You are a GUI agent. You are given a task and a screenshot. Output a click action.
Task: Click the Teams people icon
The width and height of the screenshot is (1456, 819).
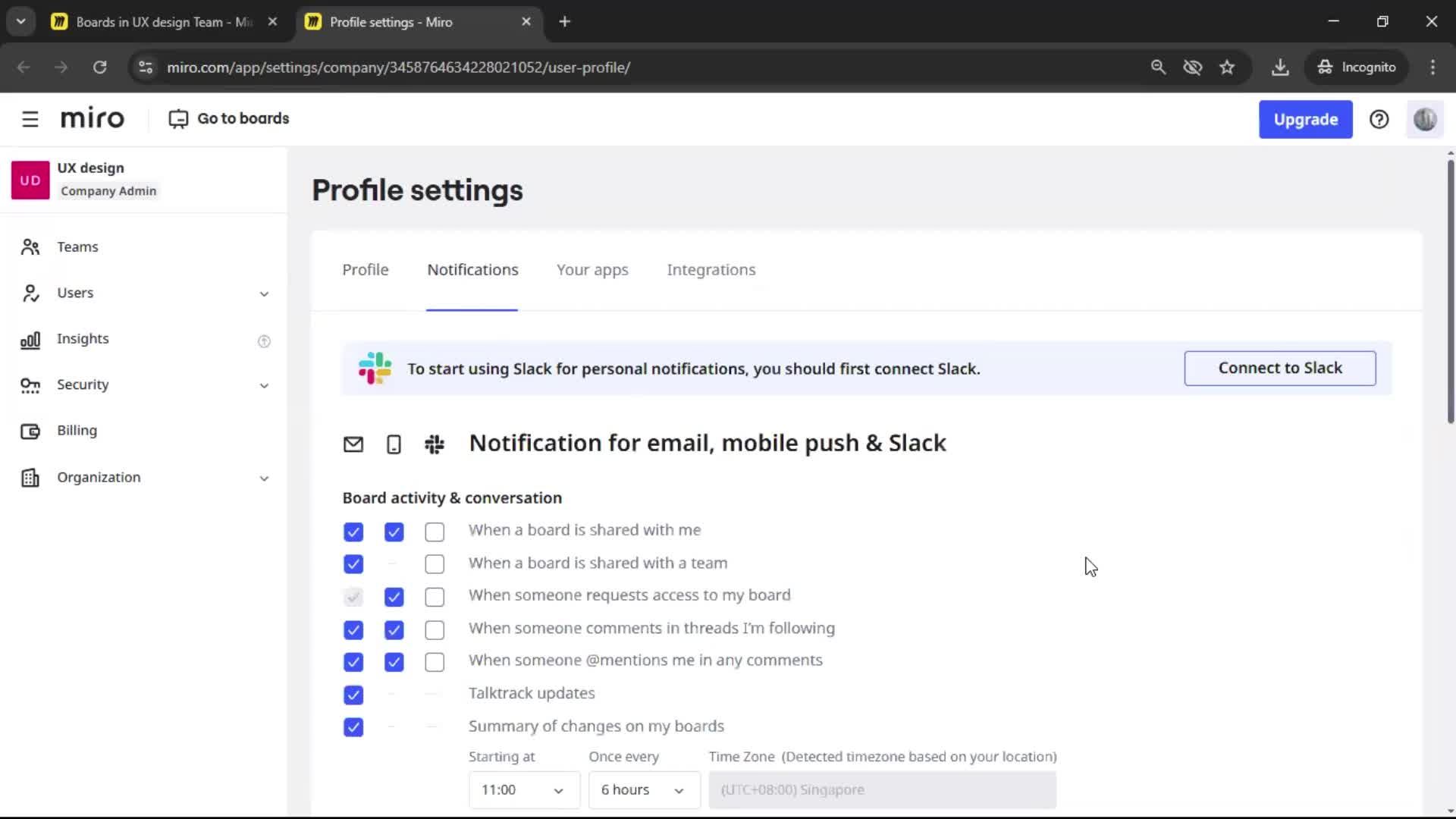click(30, 247)
